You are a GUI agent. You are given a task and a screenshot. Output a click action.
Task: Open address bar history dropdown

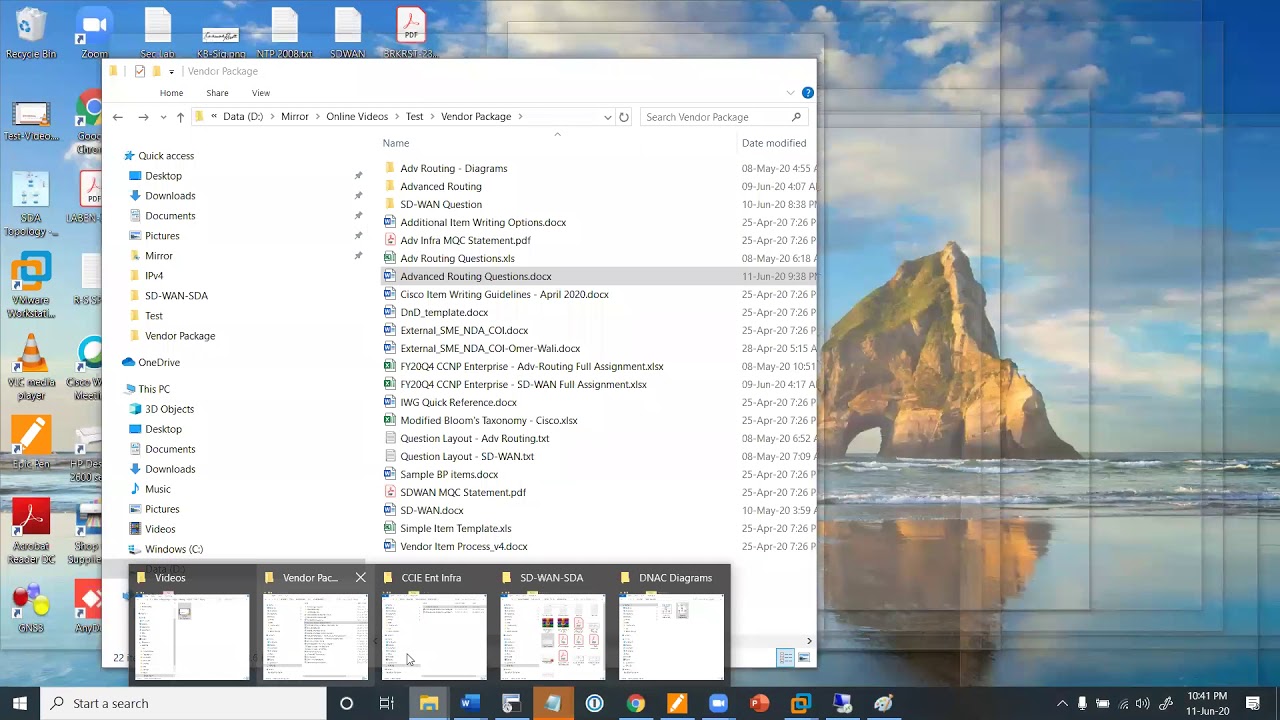[607, 117]
